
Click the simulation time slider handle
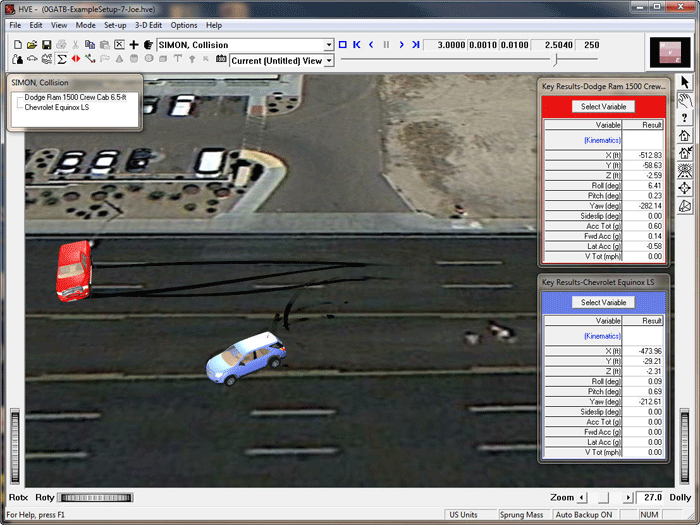click(556, 60)
